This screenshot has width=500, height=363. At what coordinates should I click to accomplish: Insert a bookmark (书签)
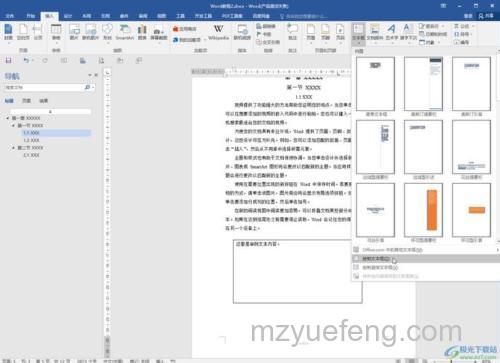tap(264, 34)
